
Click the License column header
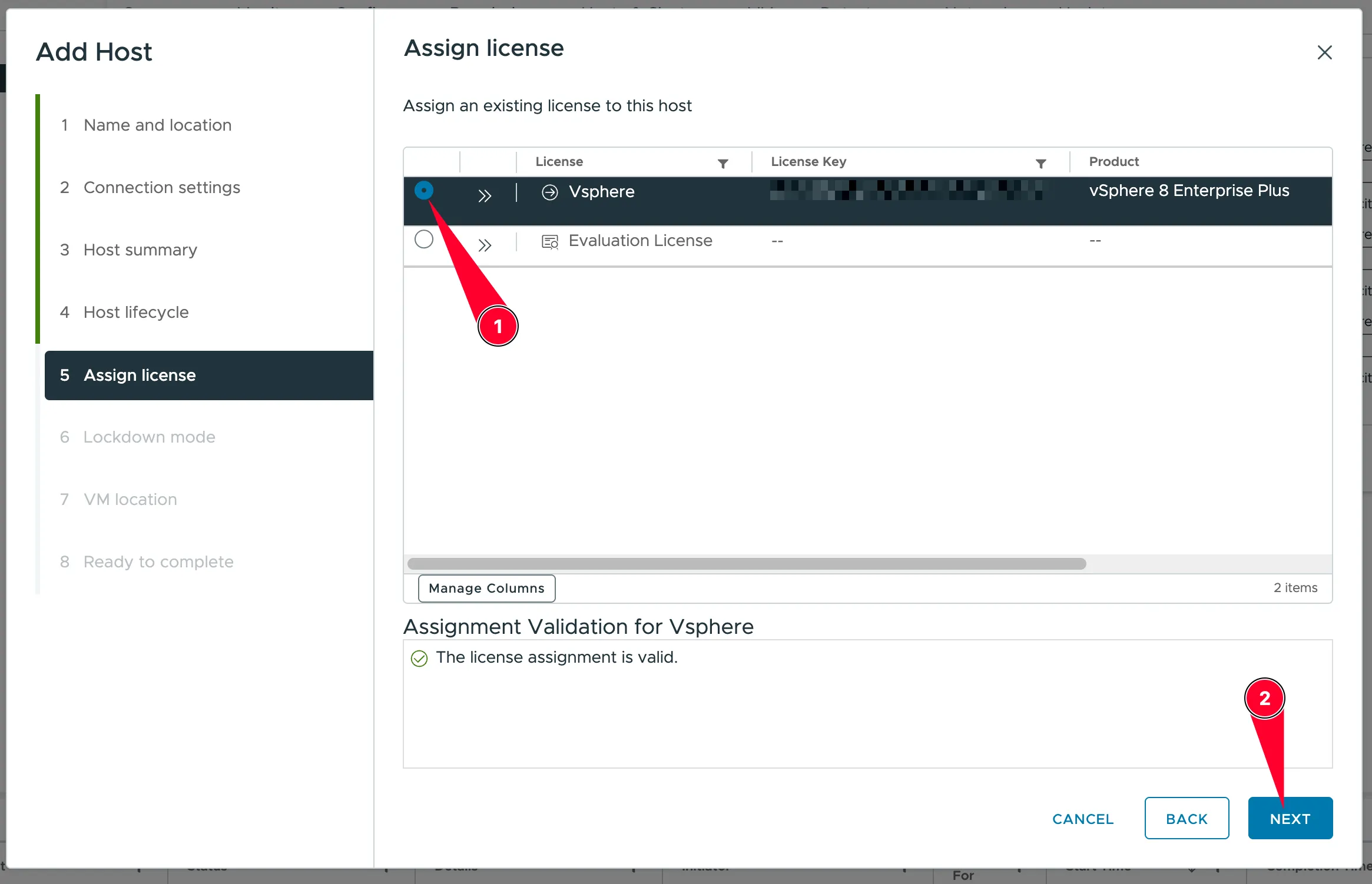coord(559,161)
